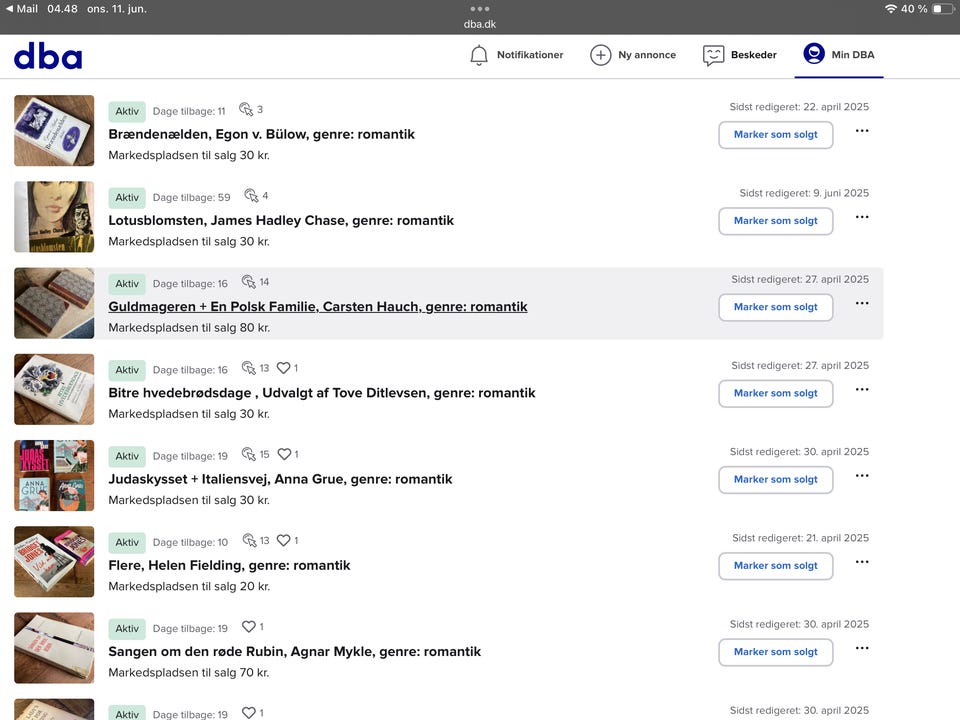Open more options for Bitre hvedebrødsdage listing
The image size is (960, 720).
(x=862, y=389)
